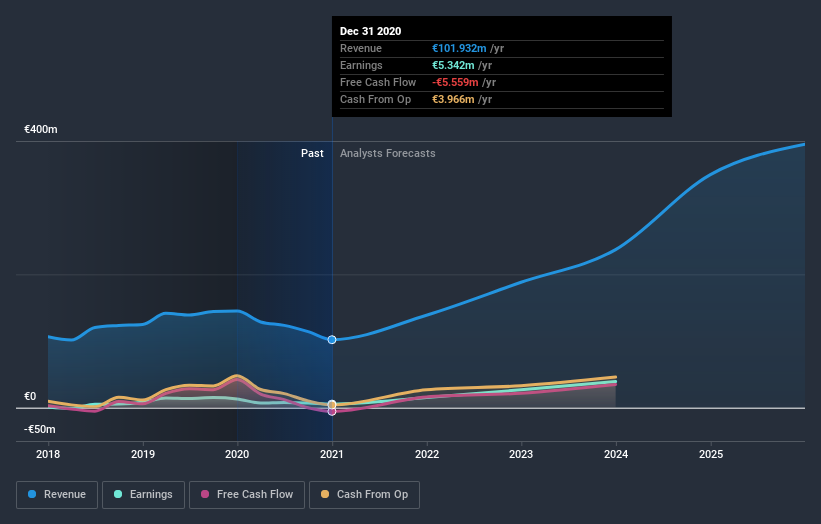
Task: Click the pink Free Cash Flow point at 2021
Action: click(332, 411)
